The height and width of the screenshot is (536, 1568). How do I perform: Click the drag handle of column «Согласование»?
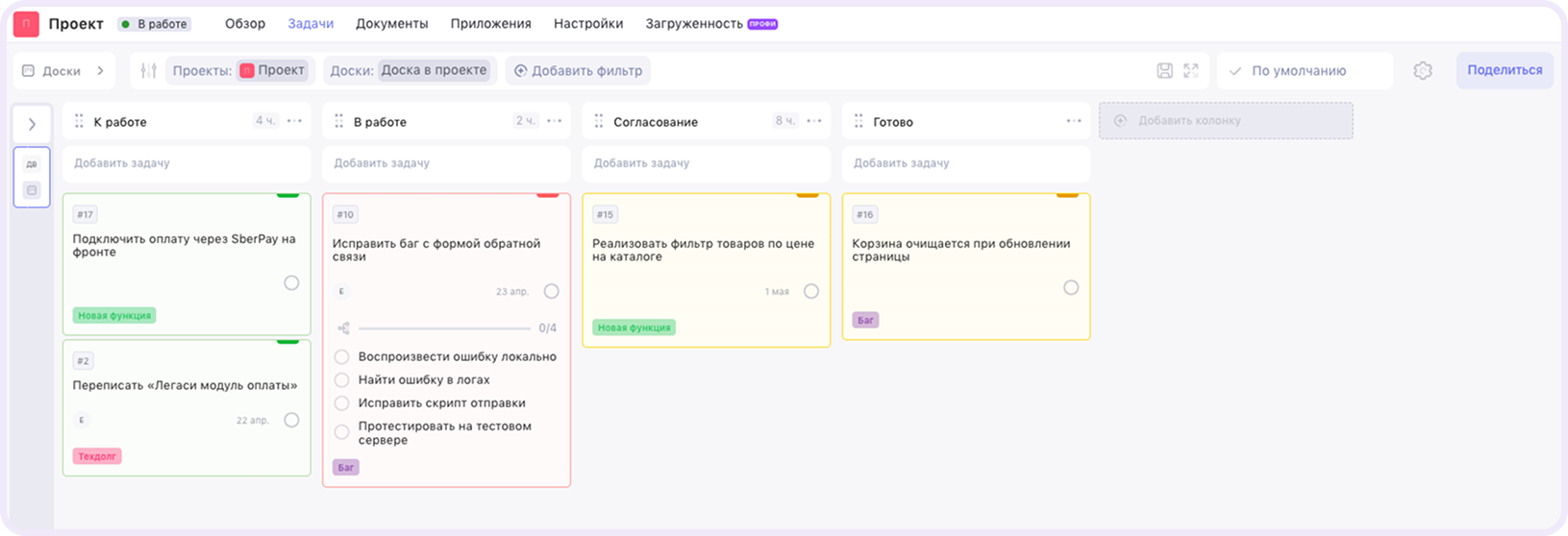pyautogui.click(x=598, y=121)
